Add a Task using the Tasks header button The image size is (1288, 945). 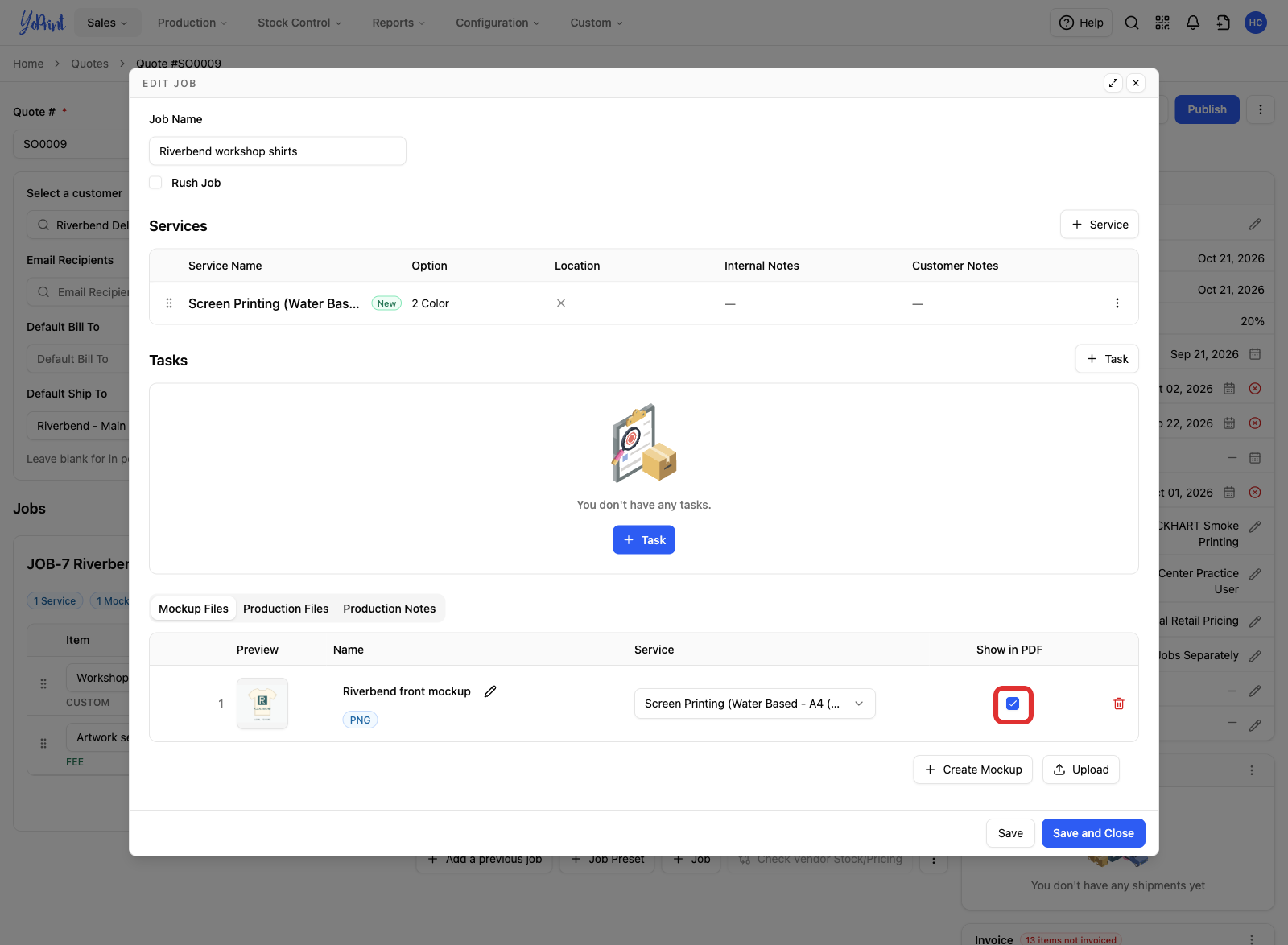[1107, 359]
